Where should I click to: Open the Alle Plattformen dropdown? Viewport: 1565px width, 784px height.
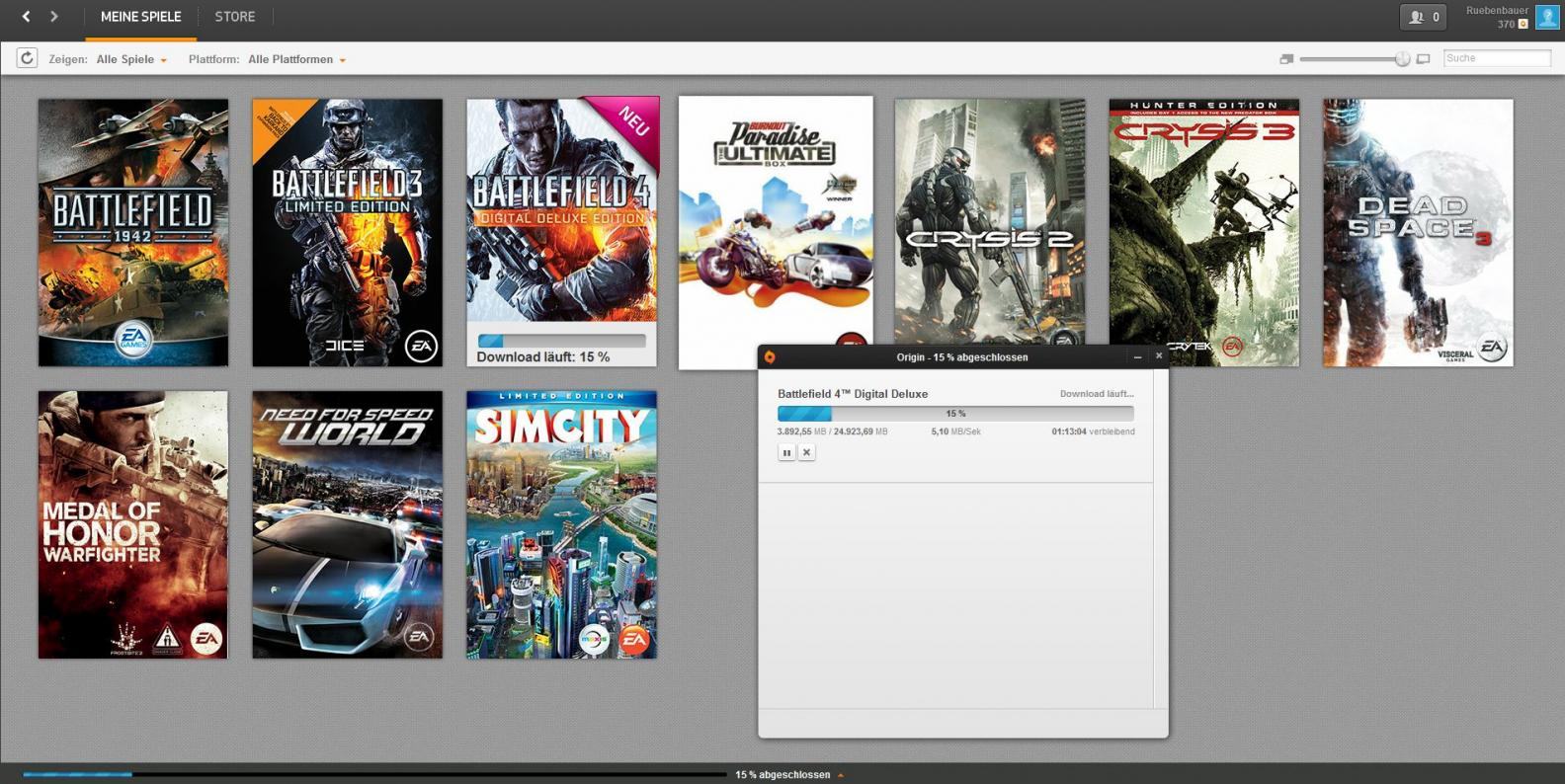pos(296,59)
